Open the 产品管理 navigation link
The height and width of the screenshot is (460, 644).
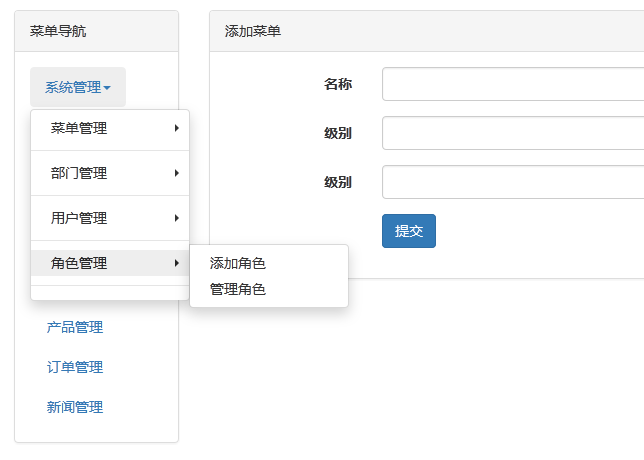pos(75,327)
